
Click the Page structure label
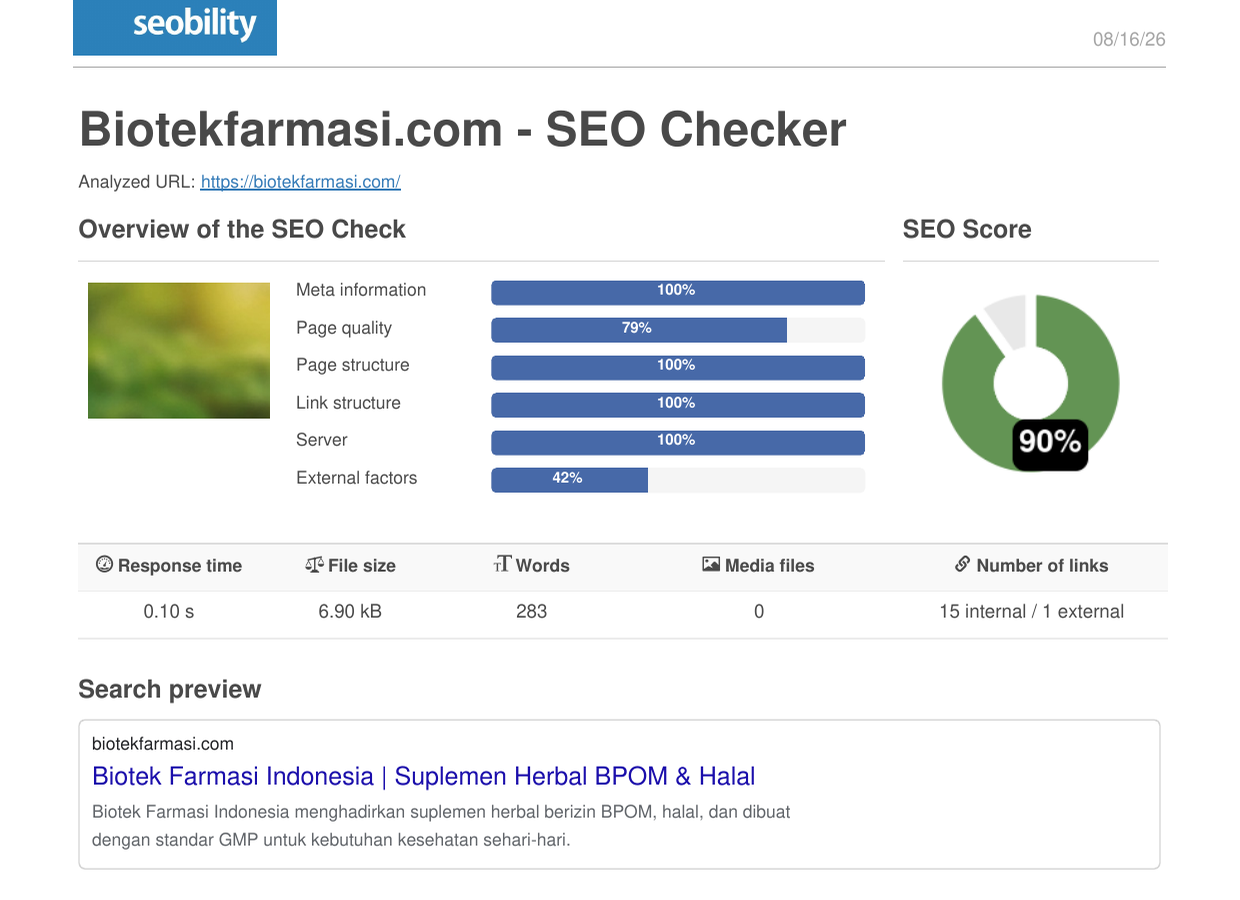click(353, 365)
